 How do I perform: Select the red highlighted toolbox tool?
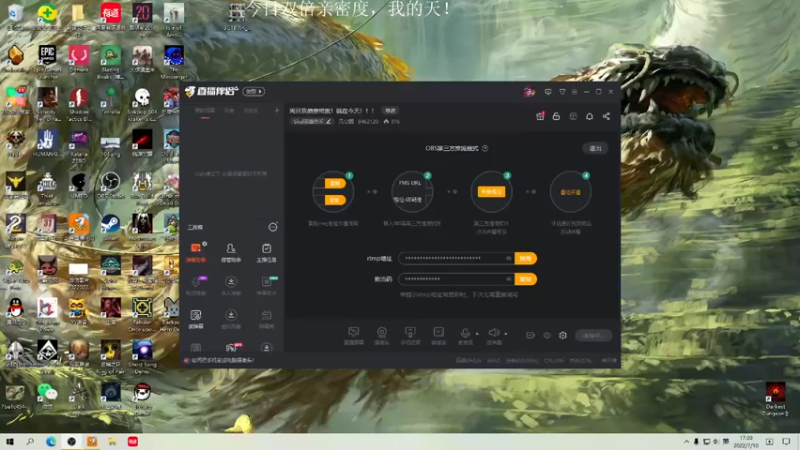[196, 252]
